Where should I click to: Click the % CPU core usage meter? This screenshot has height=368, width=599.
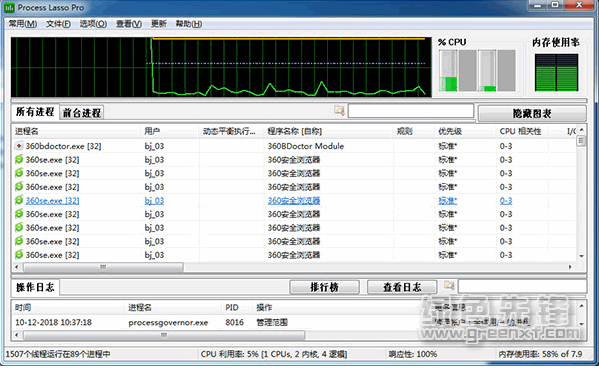(477, 71)
